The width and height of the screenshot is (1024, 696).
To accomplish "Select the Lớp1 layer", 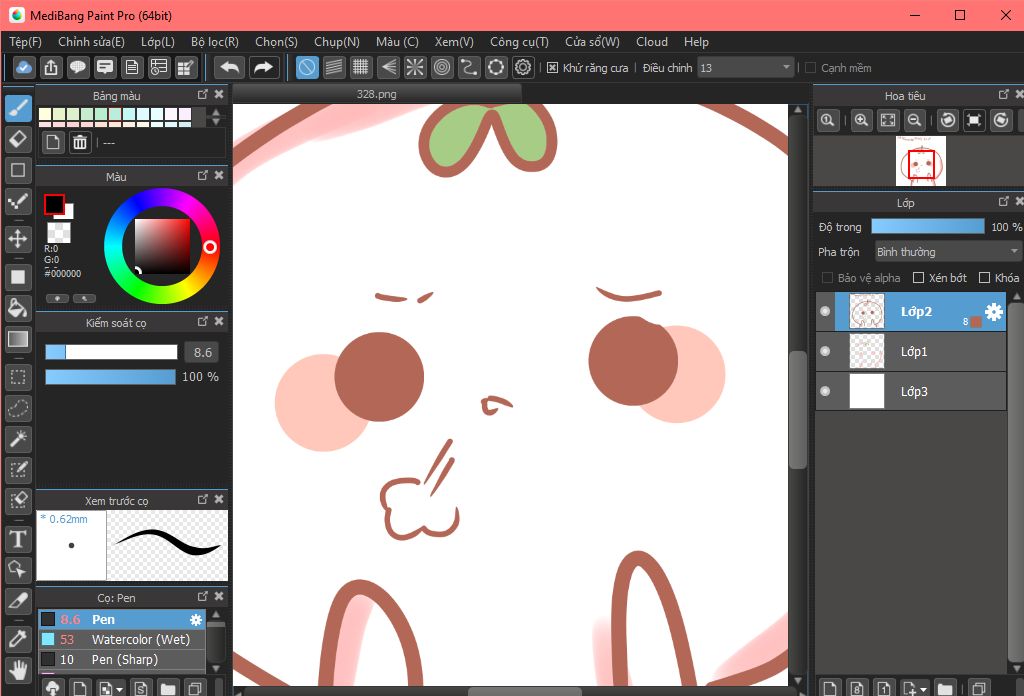I will pyautogui.click(x=911, y=352).
